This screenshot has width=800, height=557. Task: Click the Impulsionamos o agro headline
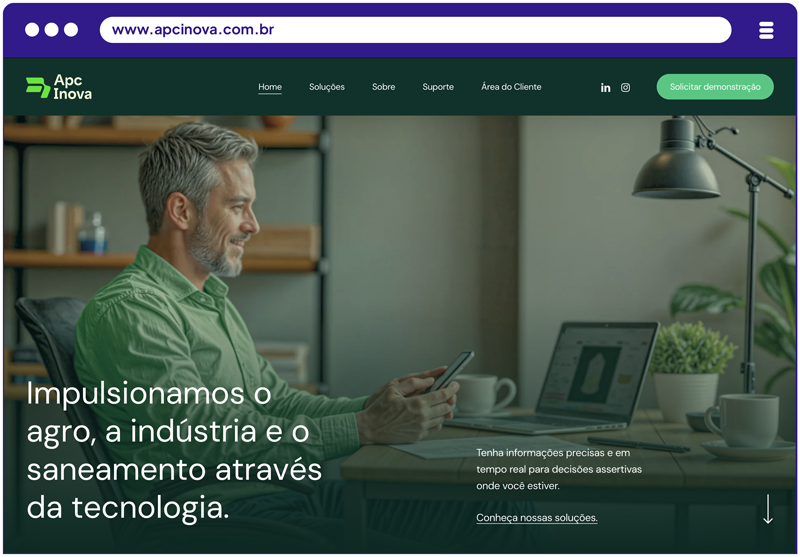coord(174,450)
